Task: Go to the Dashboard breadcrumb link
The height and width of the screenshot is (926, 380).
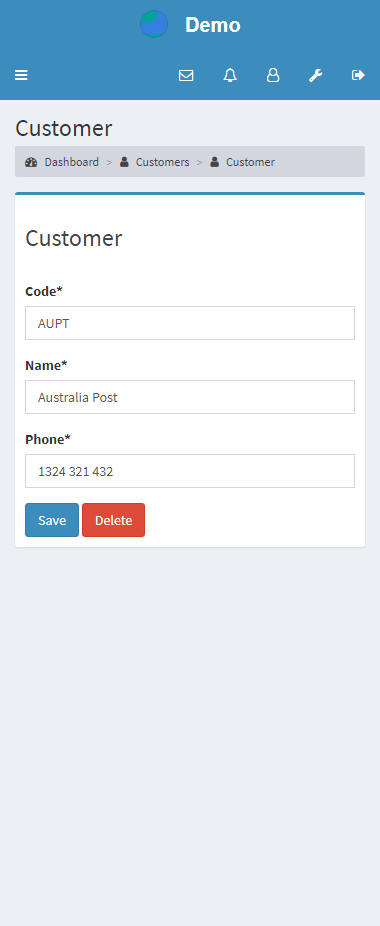Action: point(72,162)
